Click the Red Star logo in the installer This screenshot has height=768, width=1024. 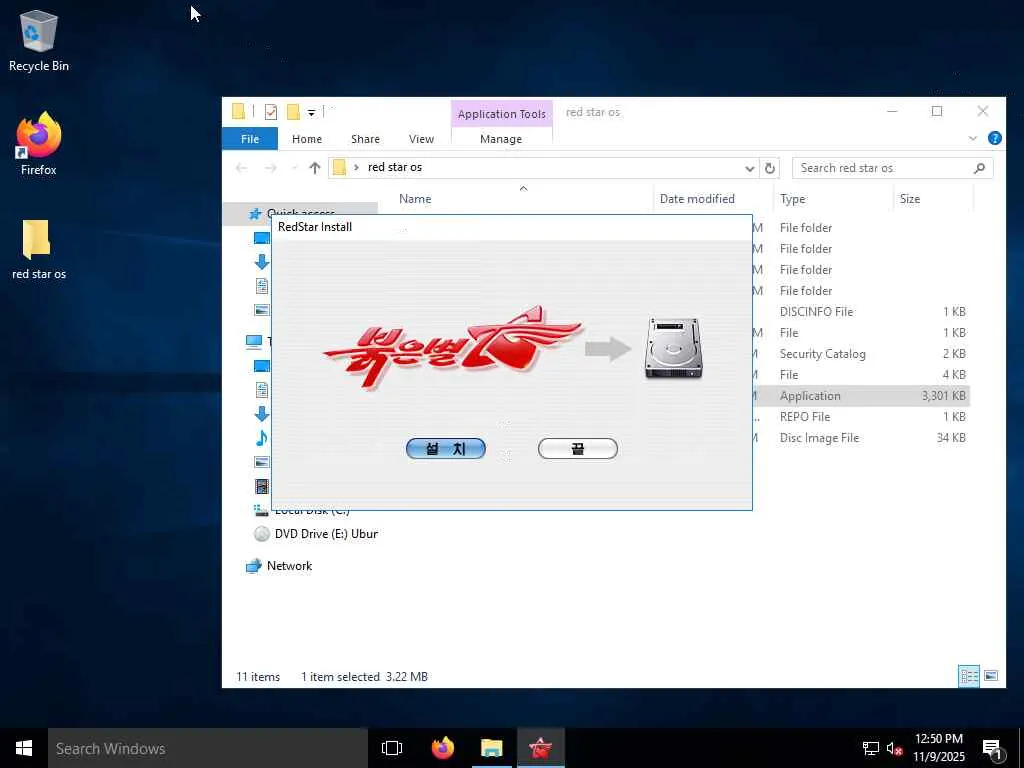pos(452,347)
